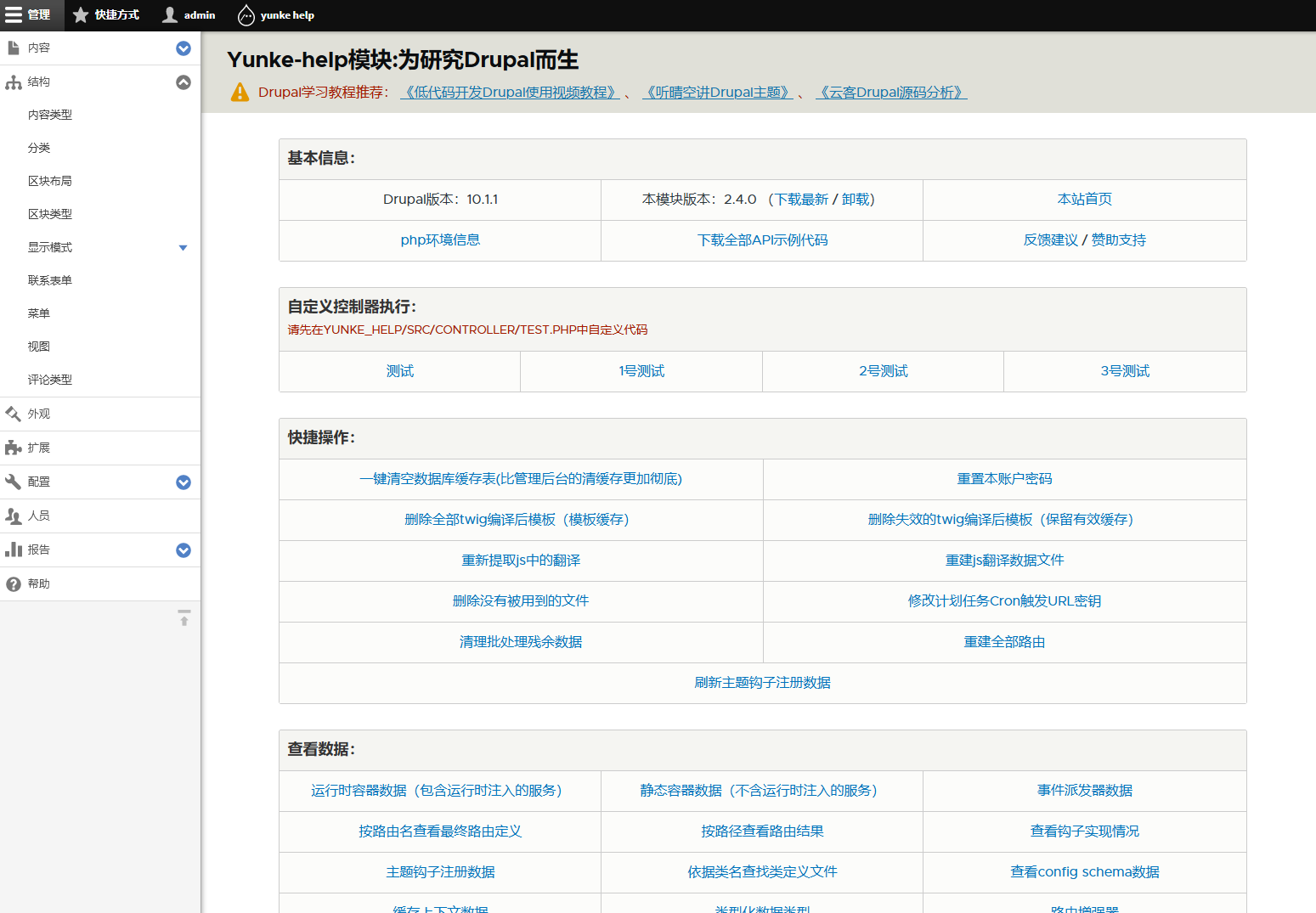Open 评论类型 in the sidebar
Viewport: 1316px width, 913px height.
50,380
